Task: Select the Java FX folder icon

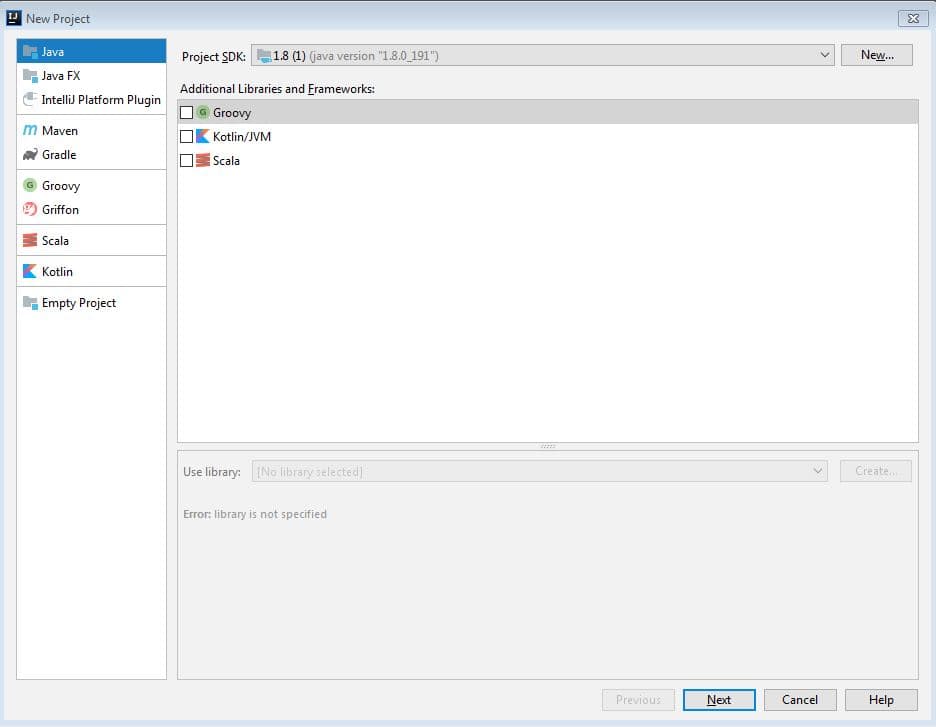Action: [30, 75]
